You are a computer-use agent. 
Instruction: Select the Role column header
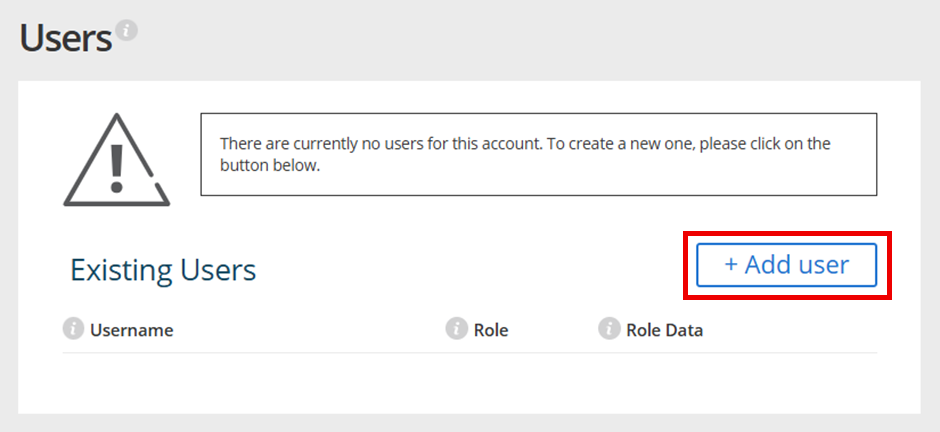click(491, 330)
